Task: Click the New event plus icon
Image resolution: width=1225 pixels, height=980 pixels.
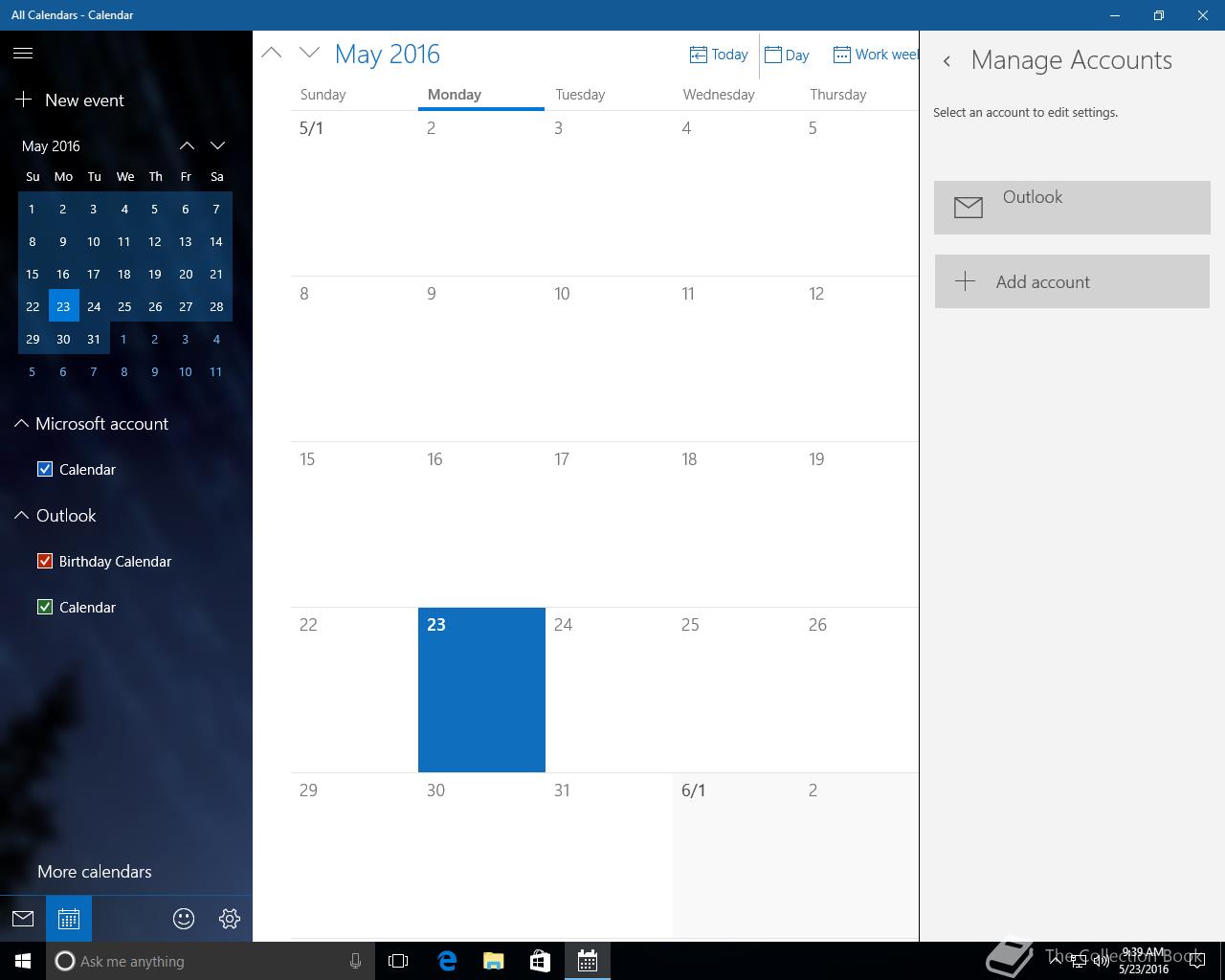Action: pyautogui.click(x=24, y=100)
